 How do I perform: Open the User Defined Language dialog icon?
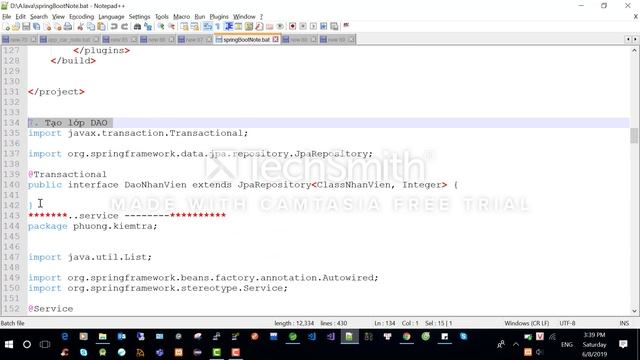pyautogui.click(x=238, y=27)
